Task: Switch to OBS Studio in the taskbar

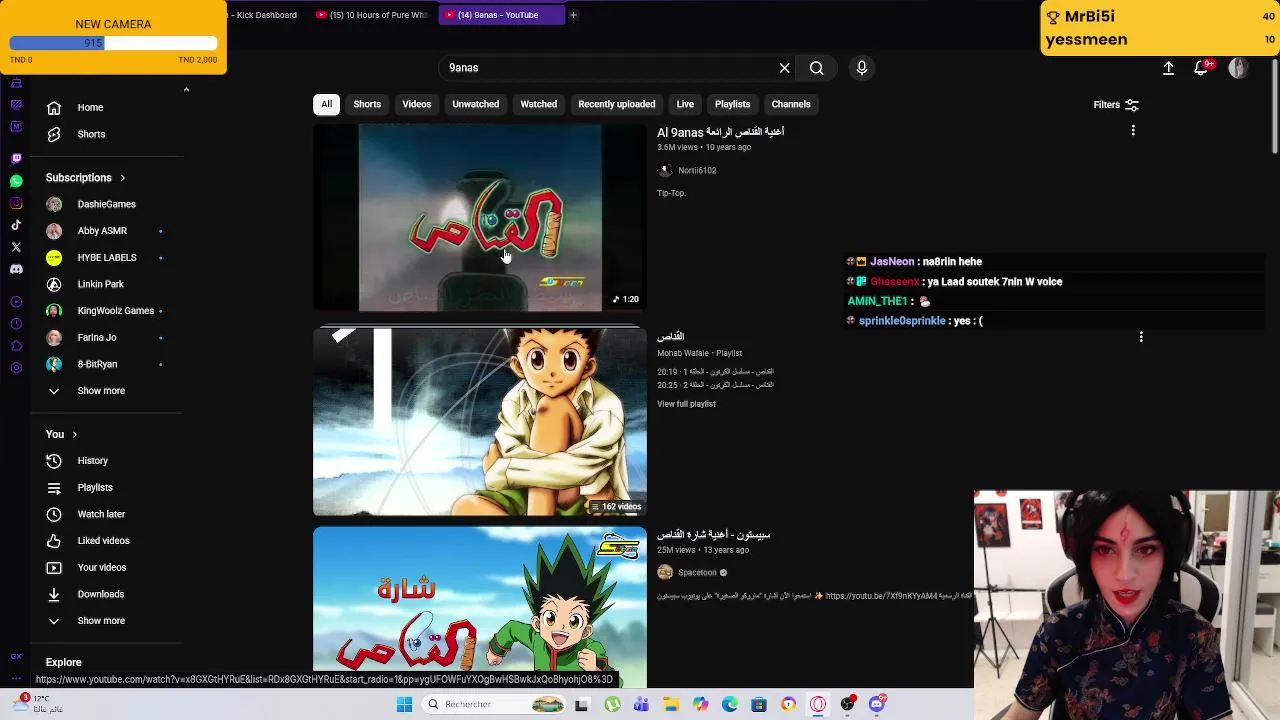Action: coord(848,704)
